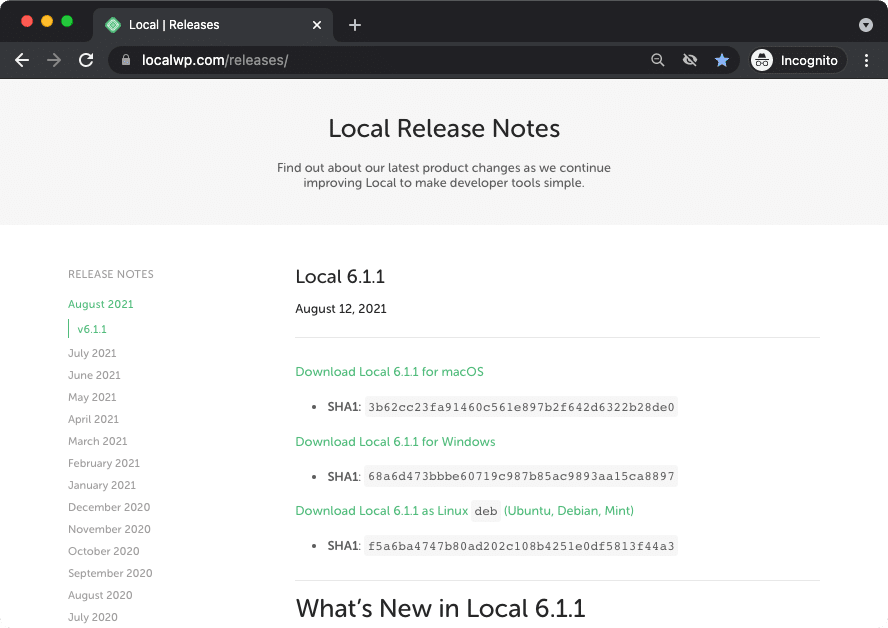This screenshot has width=888, height=628.
Task: Click the August 12, 2021 date
Action: coord(341,309)
